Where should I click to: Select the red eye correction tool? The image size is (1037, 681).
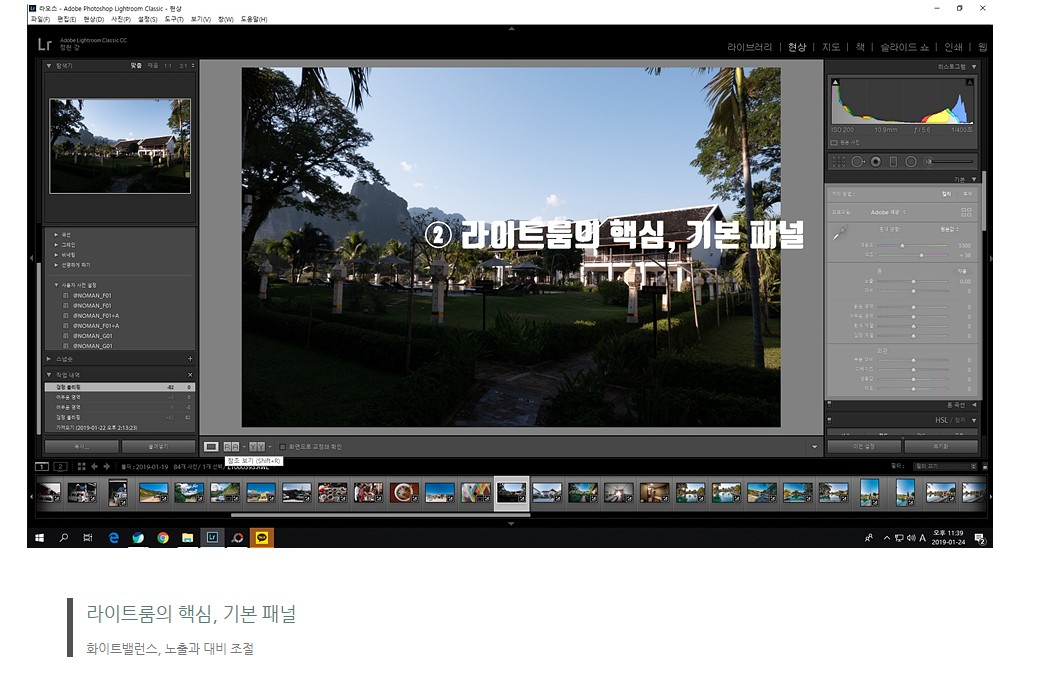(876, 161)
